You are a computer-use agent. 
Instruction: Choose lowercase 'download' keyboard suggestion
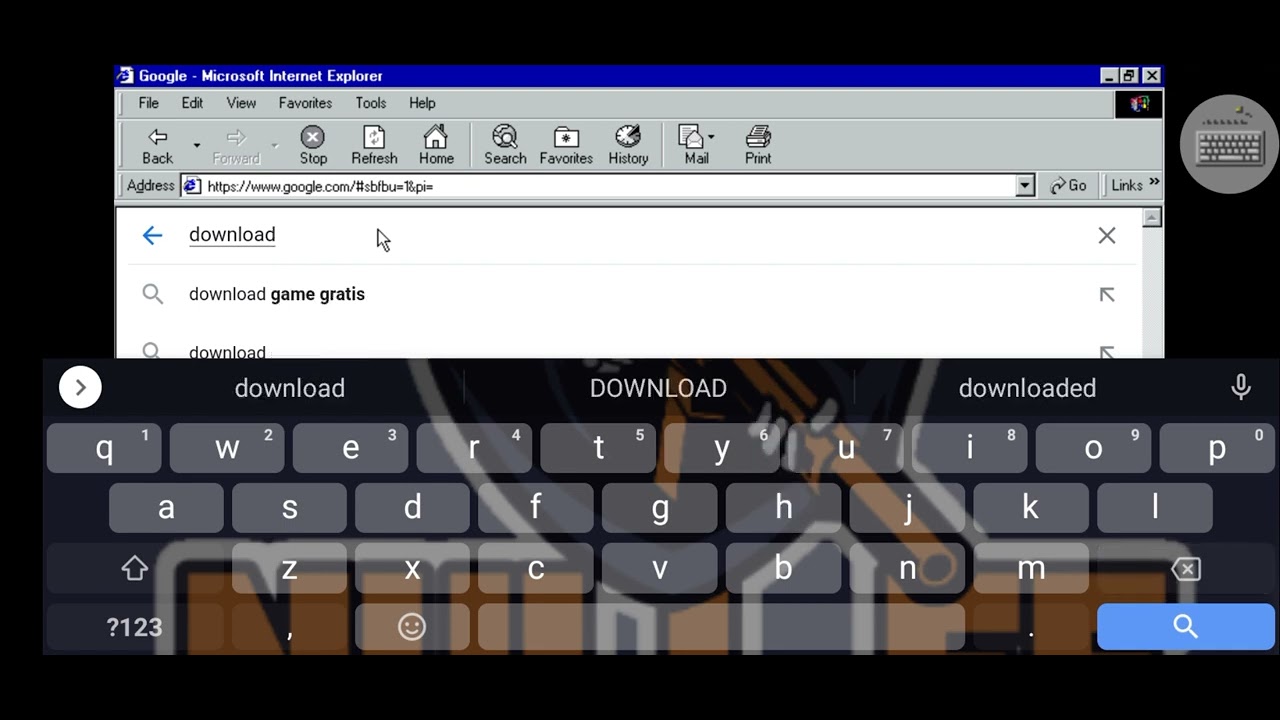[290, 388]
